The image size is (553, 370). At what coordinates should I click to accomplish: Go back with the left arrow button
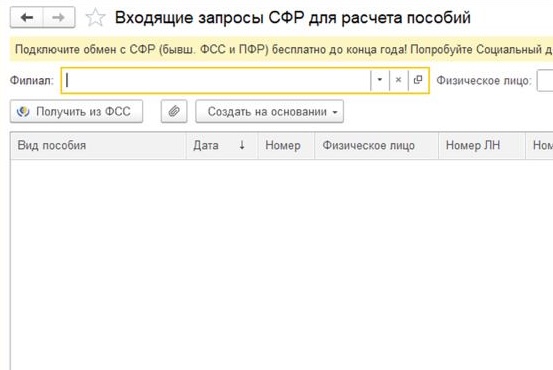click(x=27, y=17)
